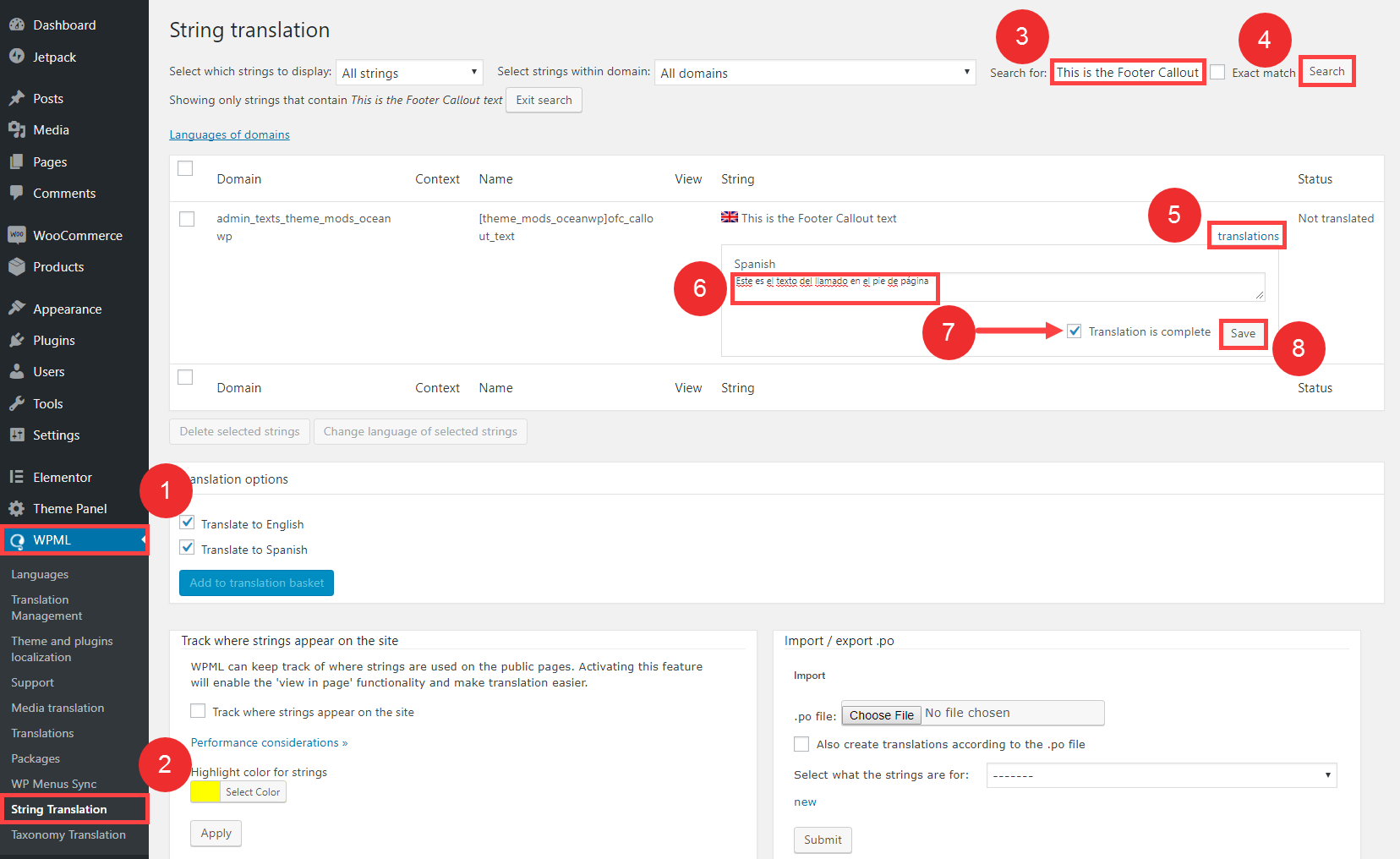
Task: Click the Jetpack icon in sidebar
Action: click(x=17, y=57)
